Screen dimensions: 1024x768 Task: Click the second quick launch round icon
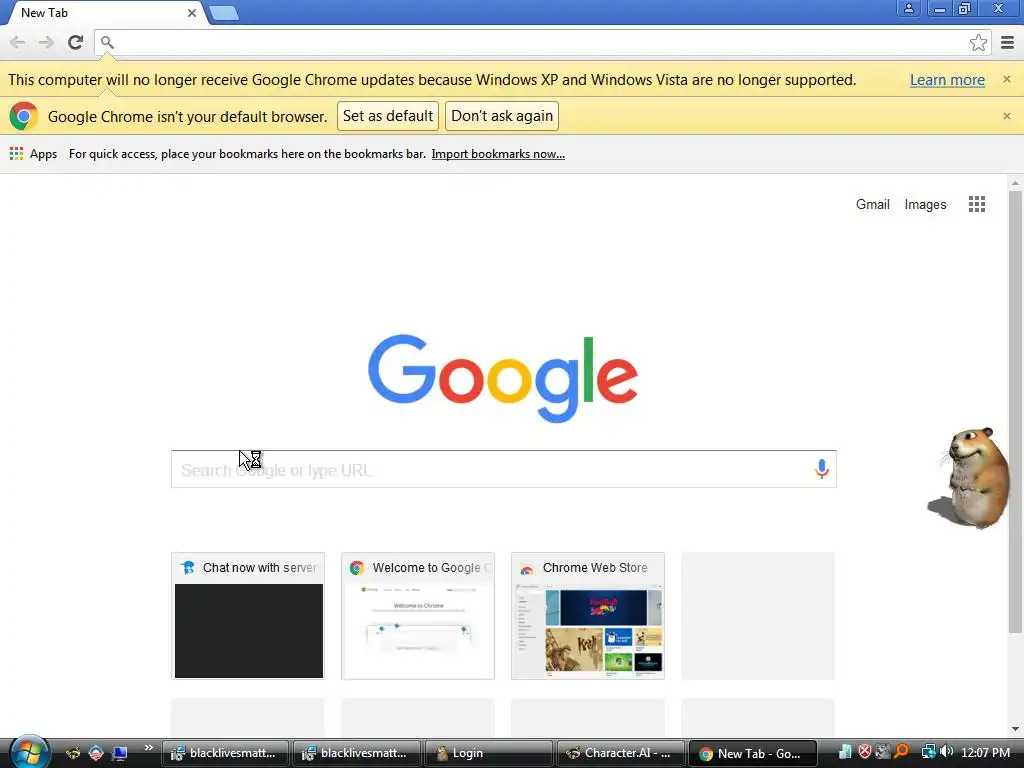click(96, 753)
